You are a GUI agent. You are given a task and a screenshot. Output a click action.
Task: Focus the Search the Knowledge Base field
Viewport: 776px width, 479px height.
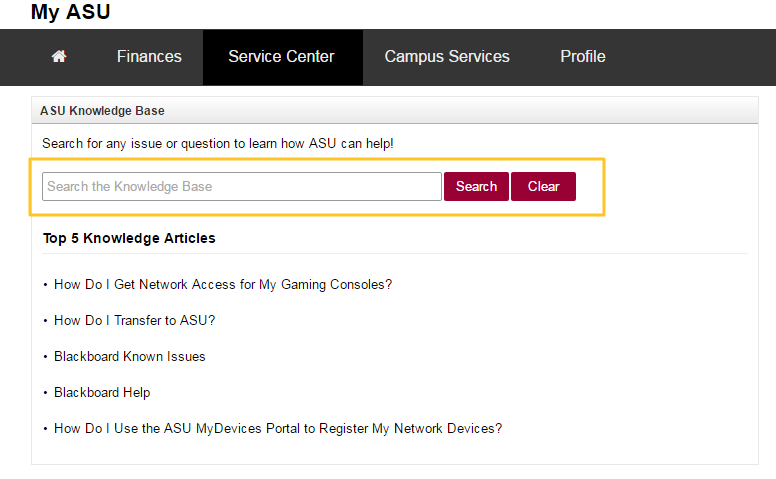241,186
